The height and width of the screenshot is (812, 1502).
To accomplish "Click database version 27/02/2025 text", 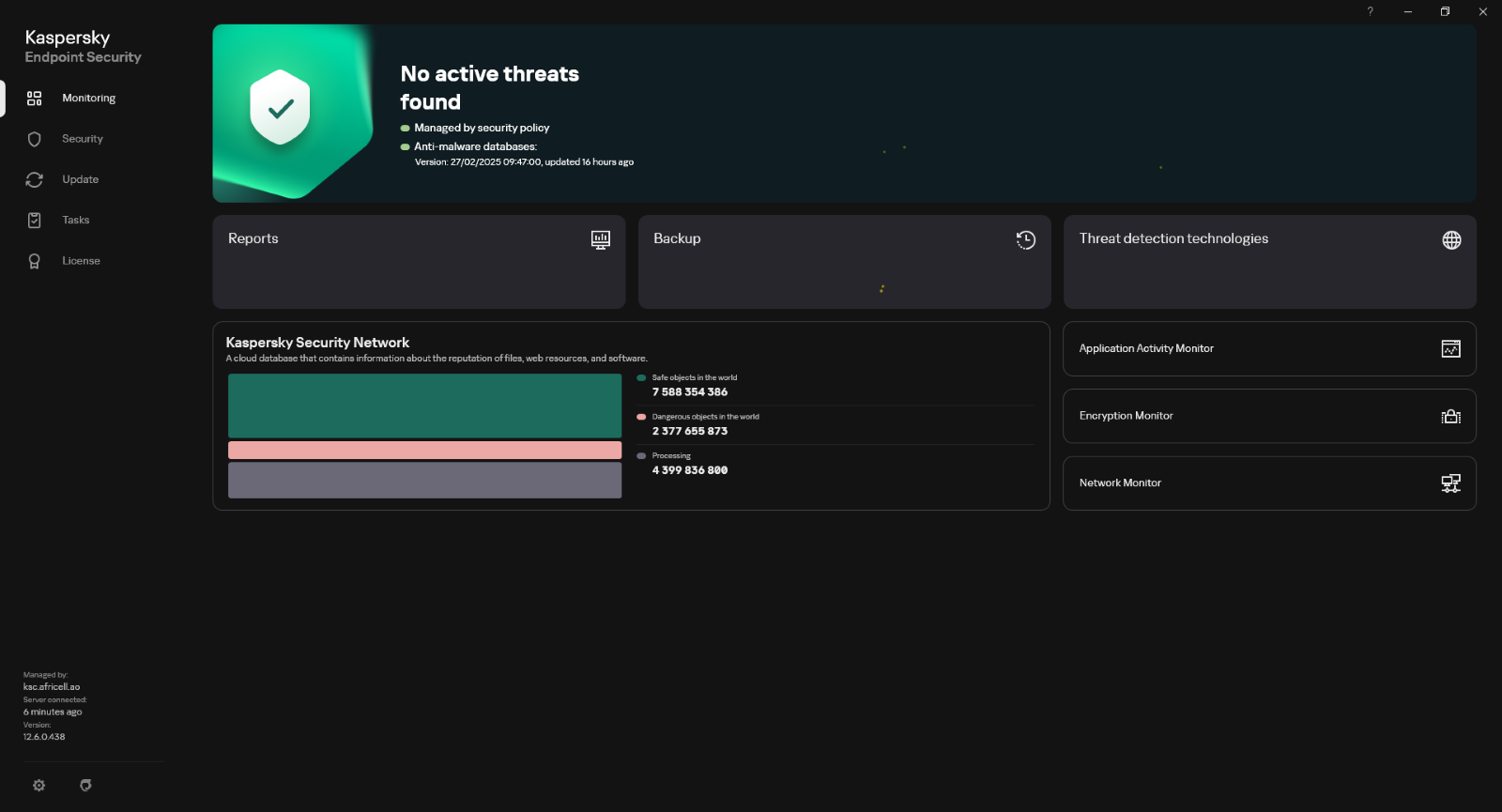I will pos(524,162).
